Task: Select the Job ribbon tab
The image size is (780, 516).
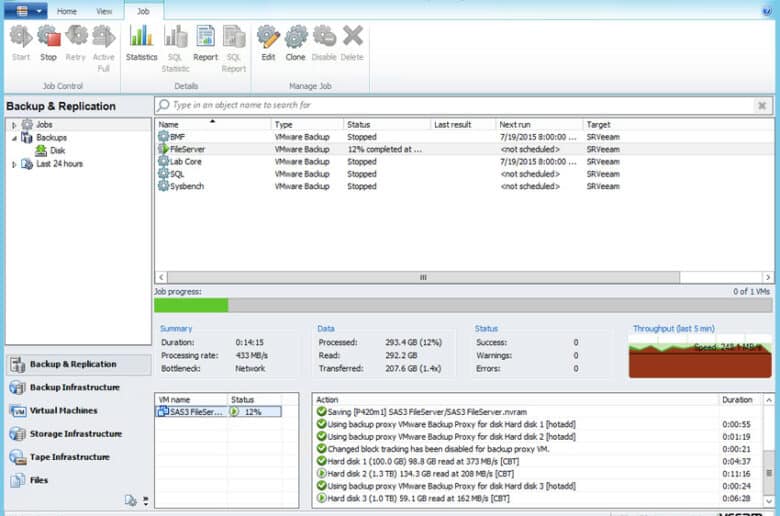Action: point(143,11)
